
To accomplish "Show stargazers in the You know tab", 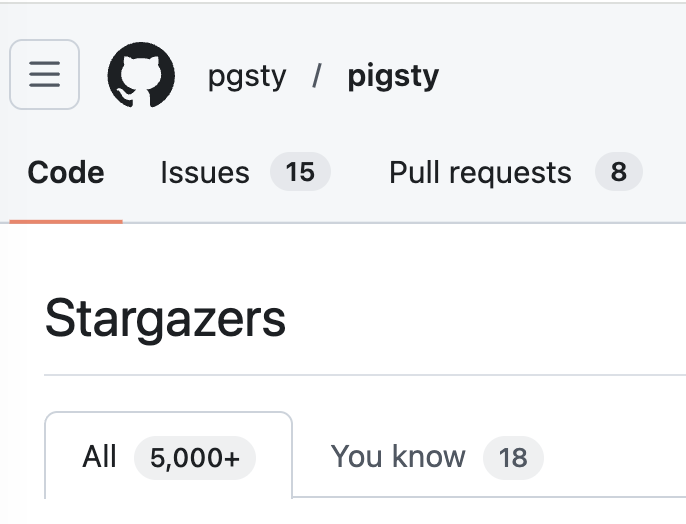I will tap(437, 456).
